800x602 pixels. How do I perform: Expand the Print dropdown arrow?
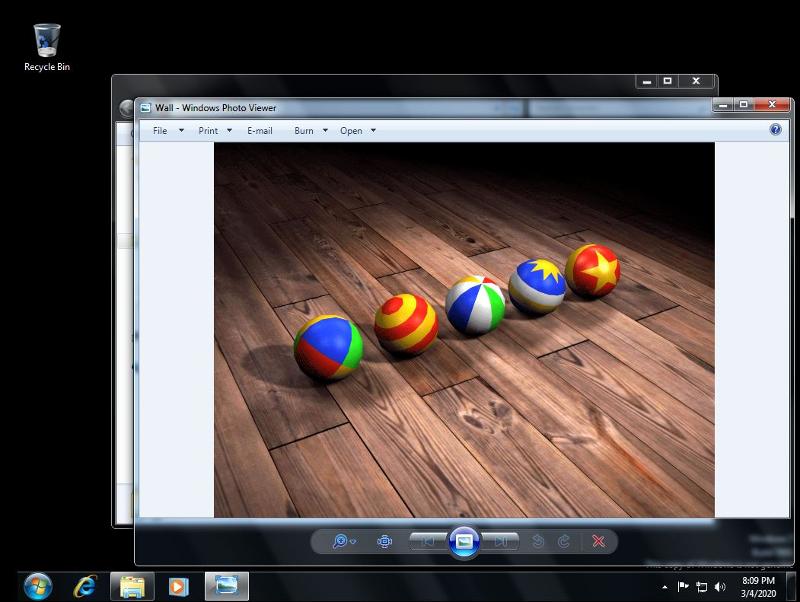[230, 131]
